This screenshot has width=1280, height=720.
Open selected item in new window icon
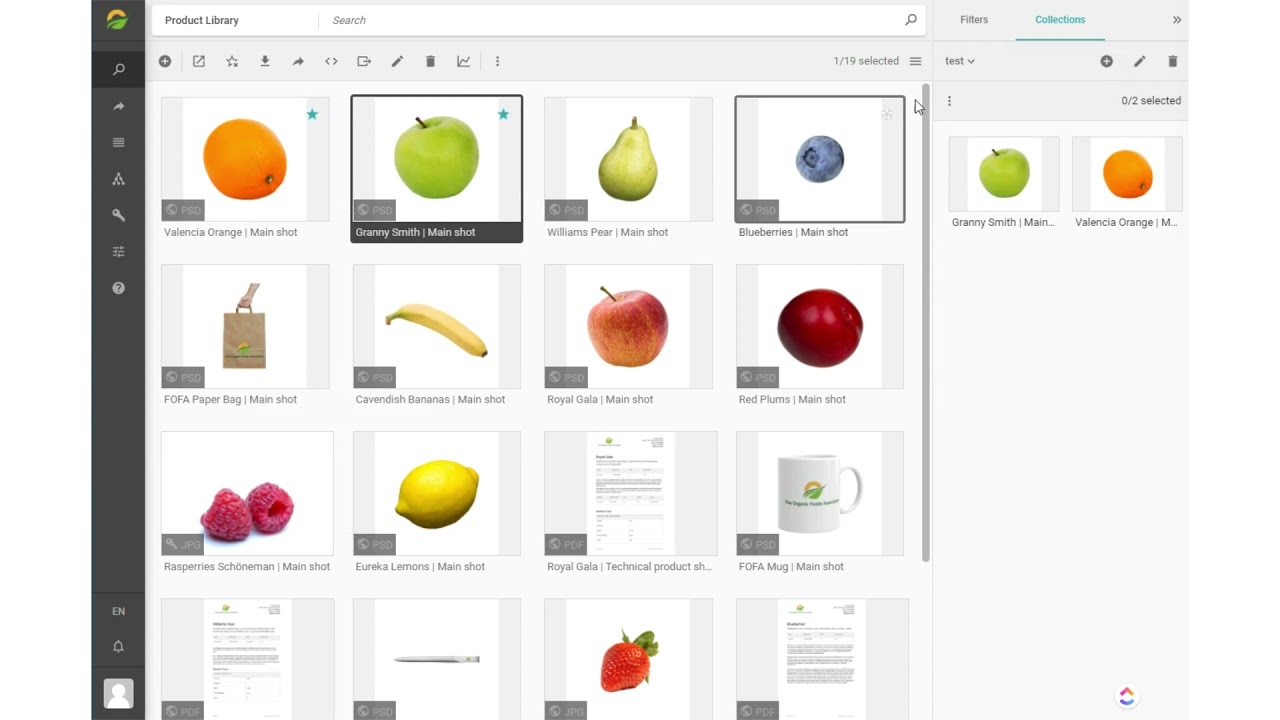pyautogui.click(x=199, y=61)
